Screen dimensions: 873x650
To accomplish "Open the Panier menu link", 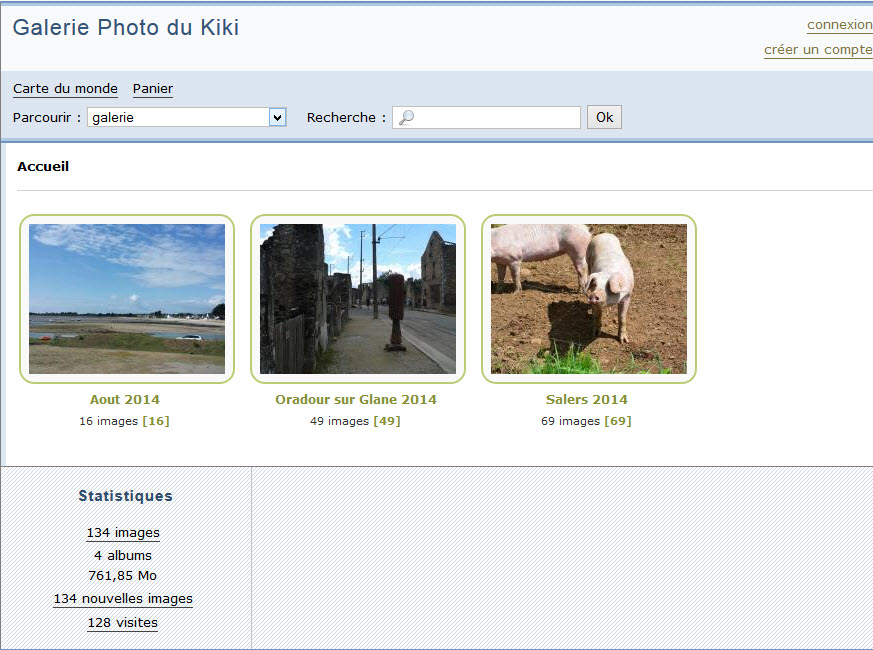I will click(153, 89).
